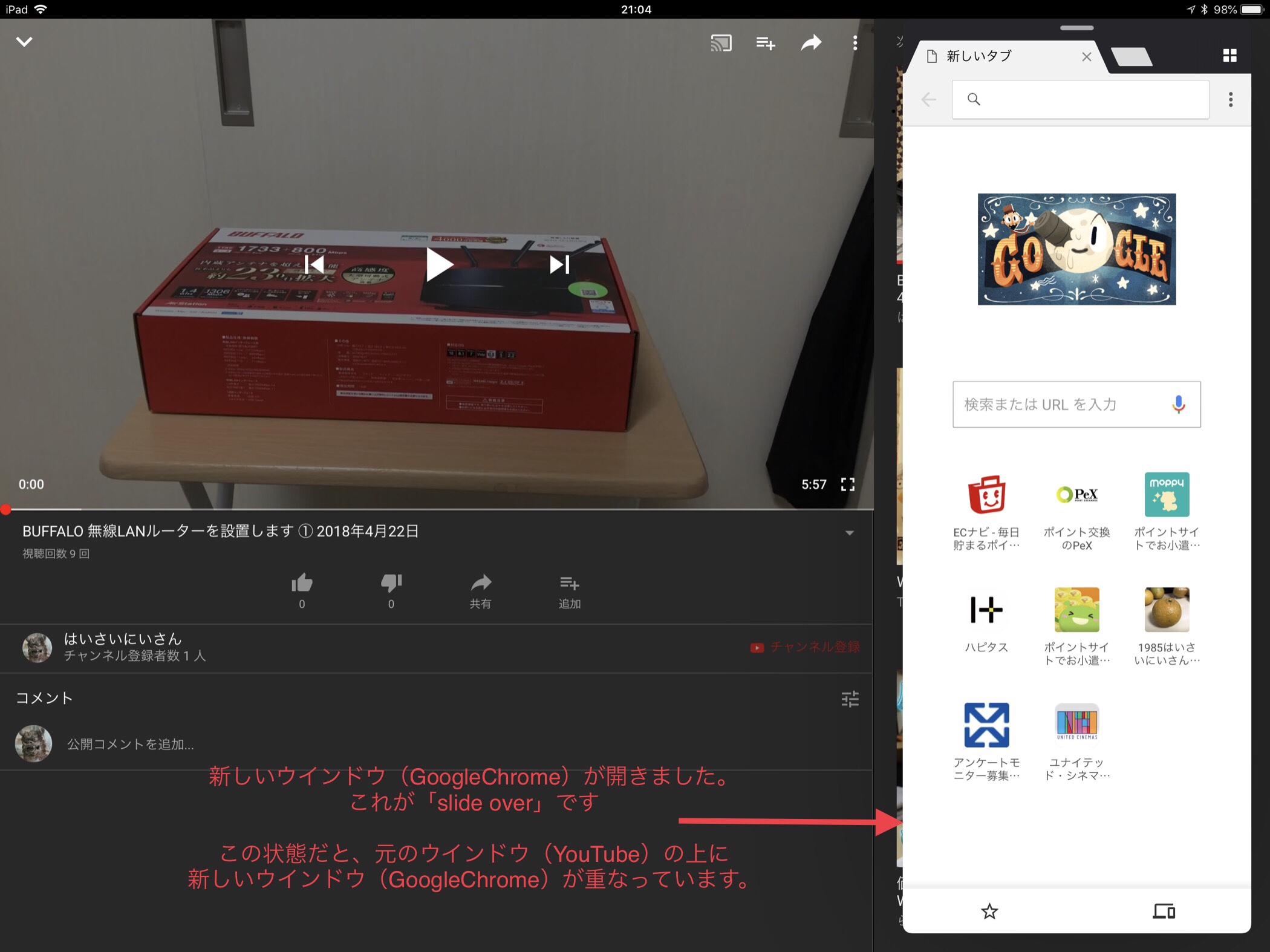The height and width of the screenshot is (952, 1270).
Task: Expand the video description arrow
Action: [x=849, y=533]
